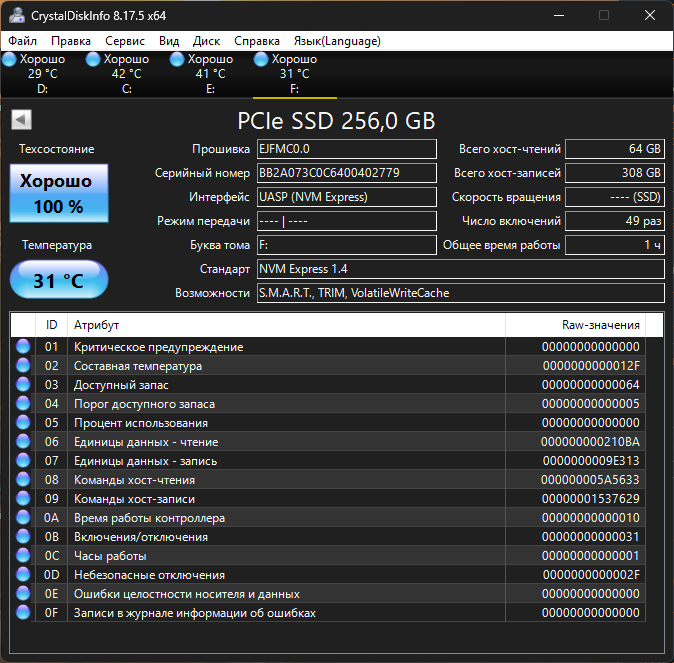Click raw value 00000001537629

591,499
